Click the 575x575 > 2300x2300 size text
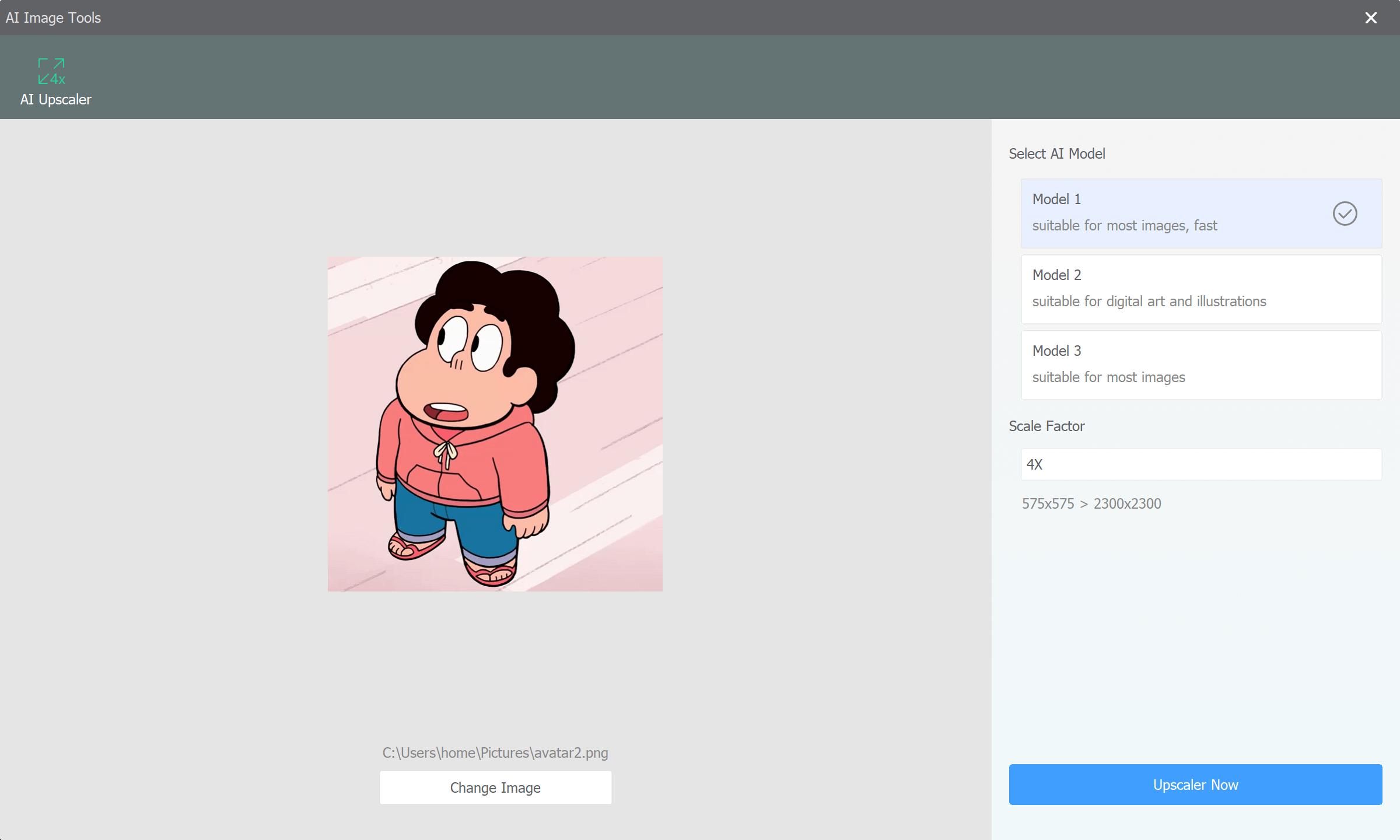 coord(1091,503)
